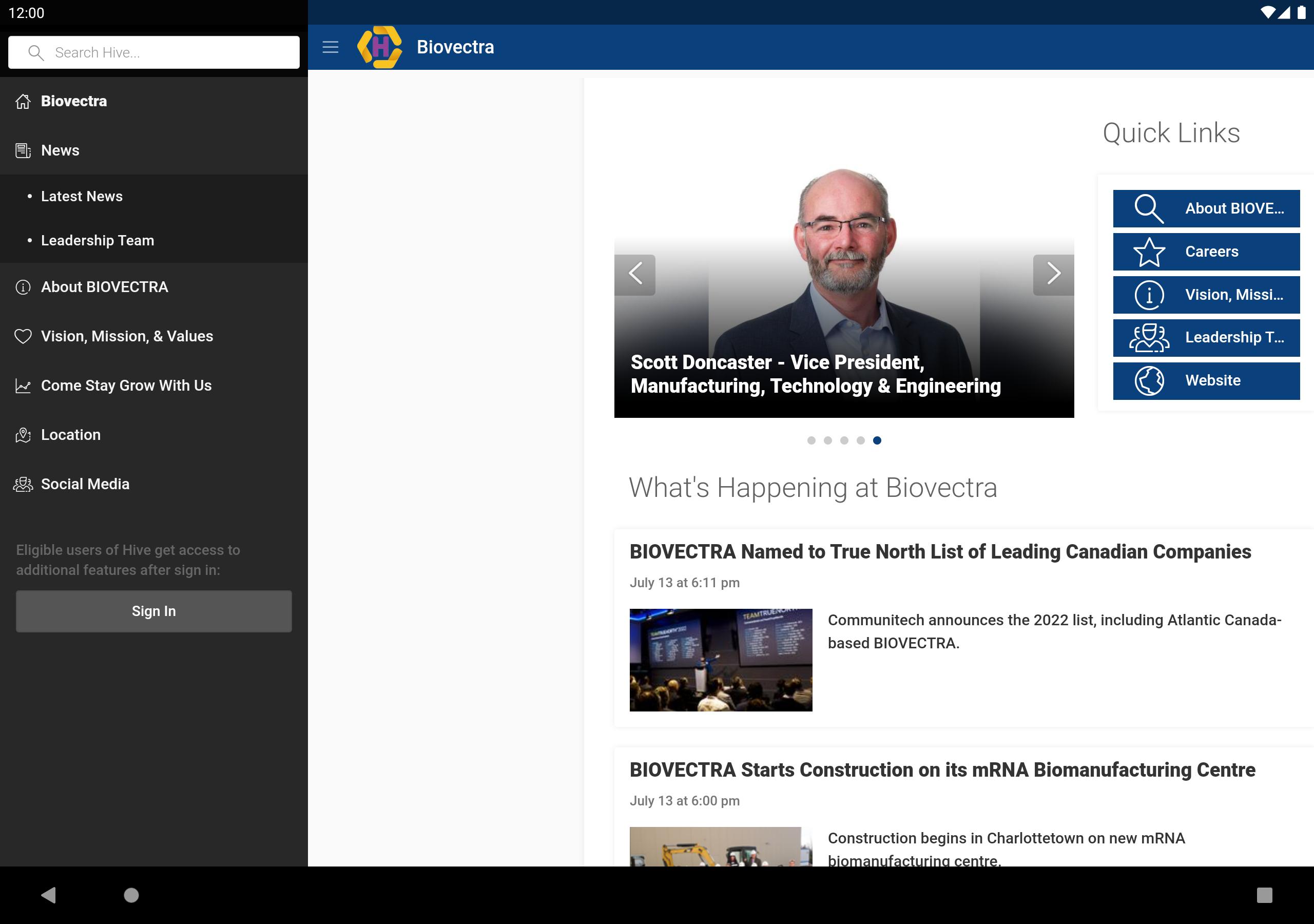The image size is (1314, 924).
Task: Click the Biovectra title in header
Action: [455, 47]
